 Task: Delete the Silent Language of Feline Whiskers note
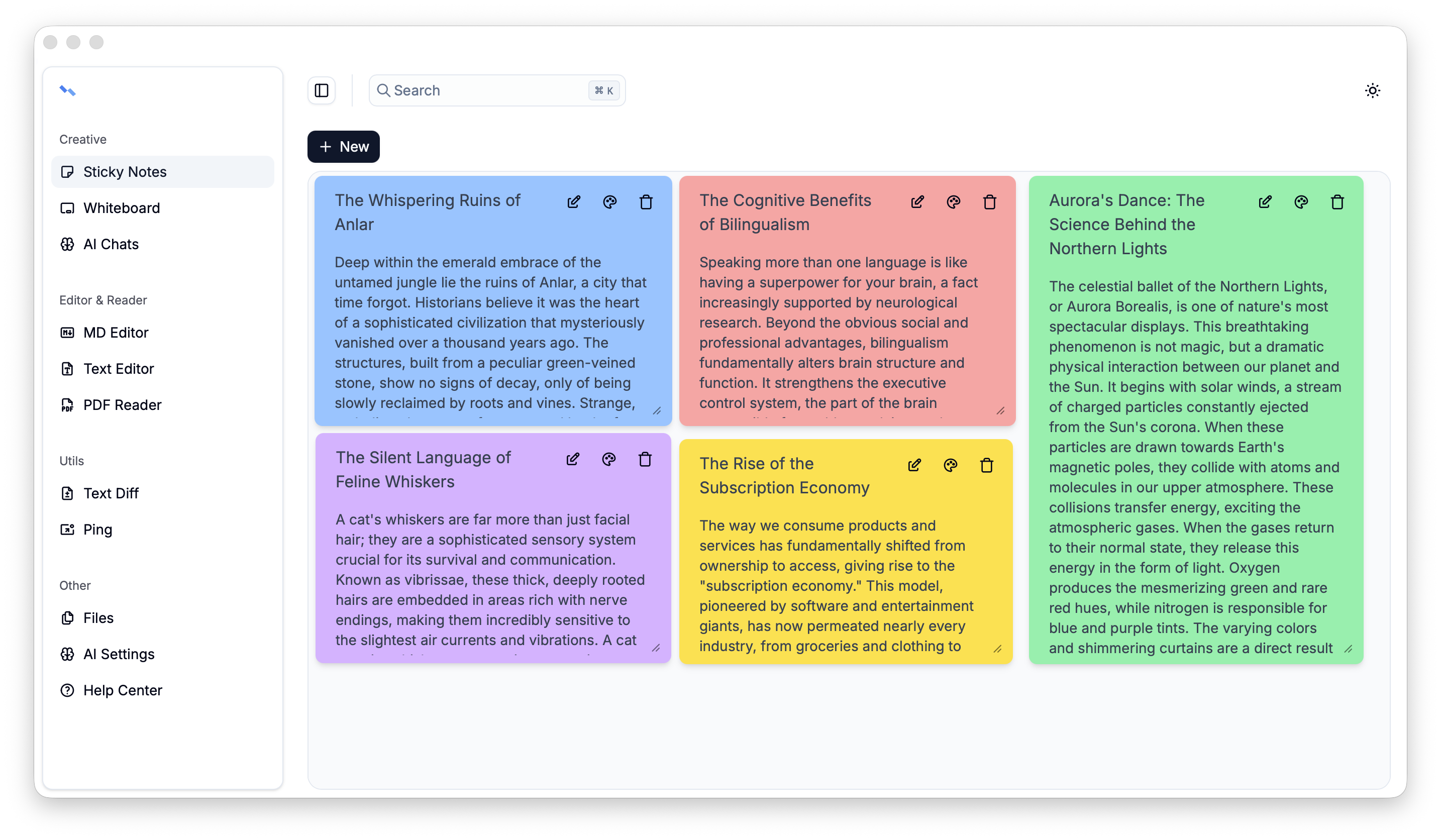[x=645, y=459]
